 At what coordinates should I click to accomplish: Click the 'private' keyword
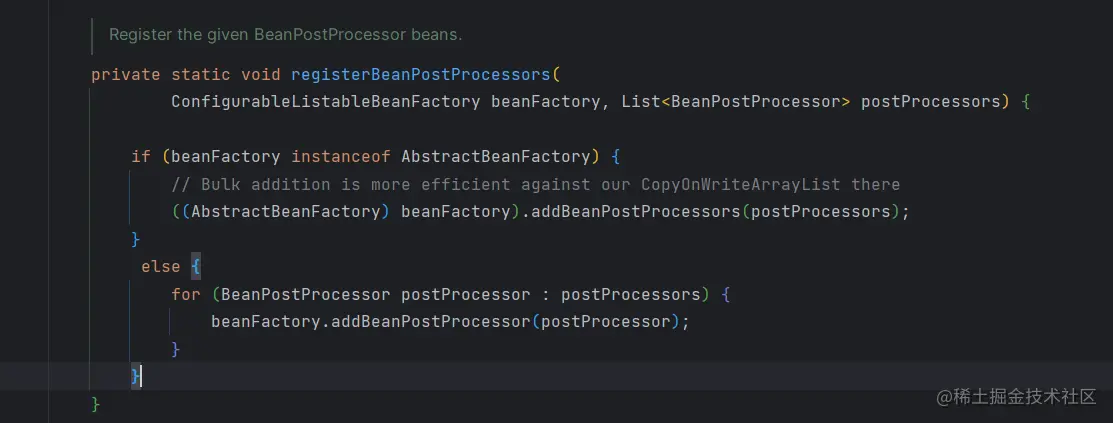(x=125, y=75)
